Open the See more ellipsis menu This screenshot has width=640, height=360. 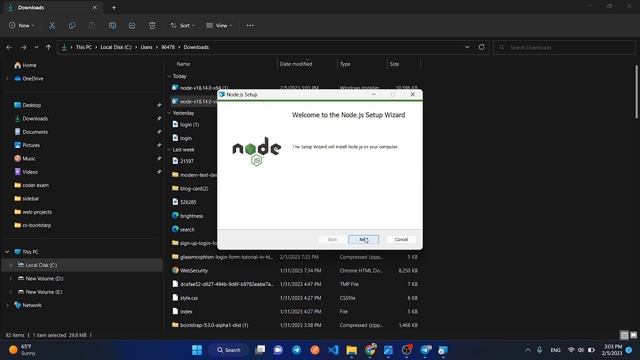[x=250, y=26]
